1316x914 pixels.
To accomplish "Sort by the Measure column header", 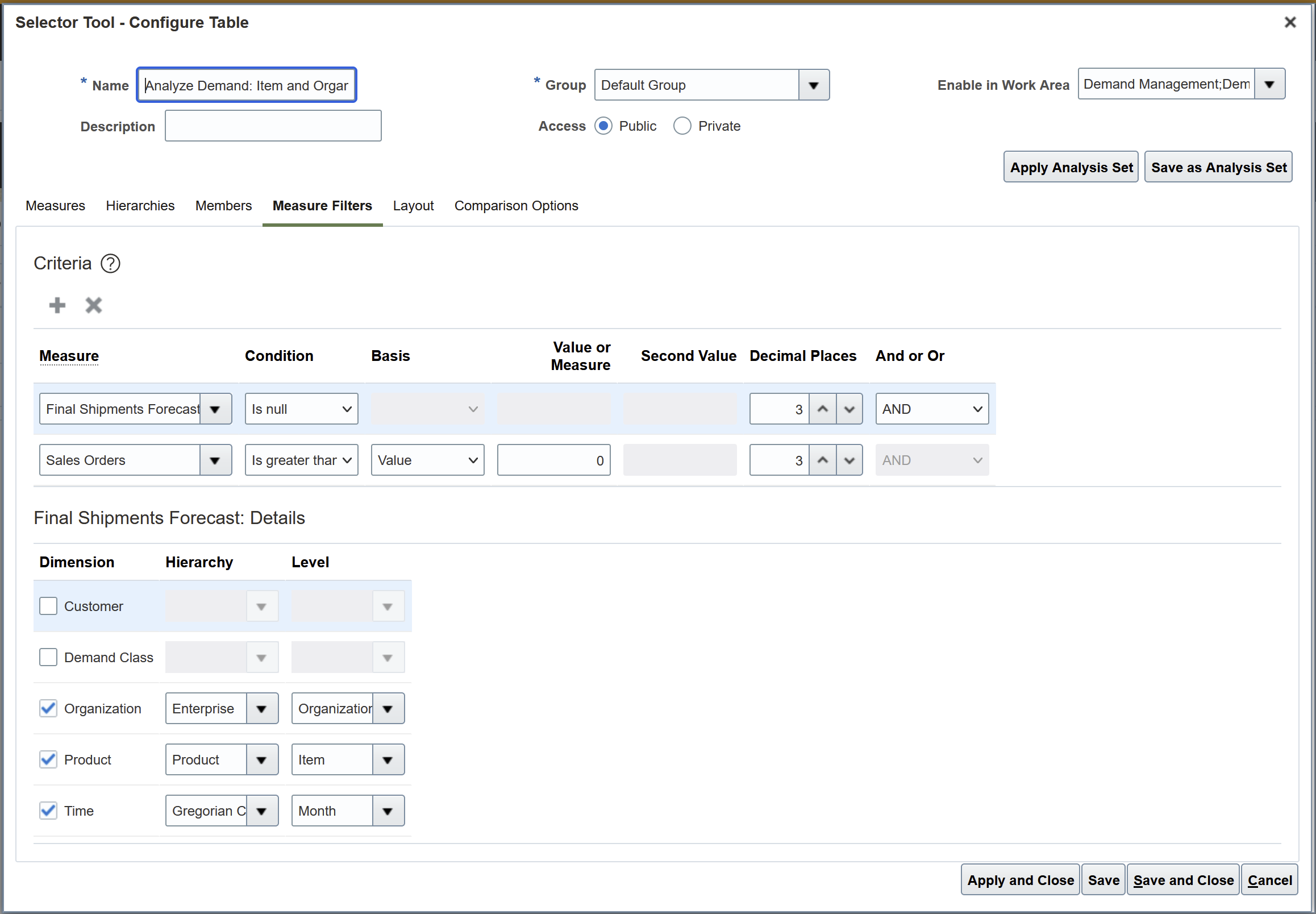I will click(x=68, y=356).
